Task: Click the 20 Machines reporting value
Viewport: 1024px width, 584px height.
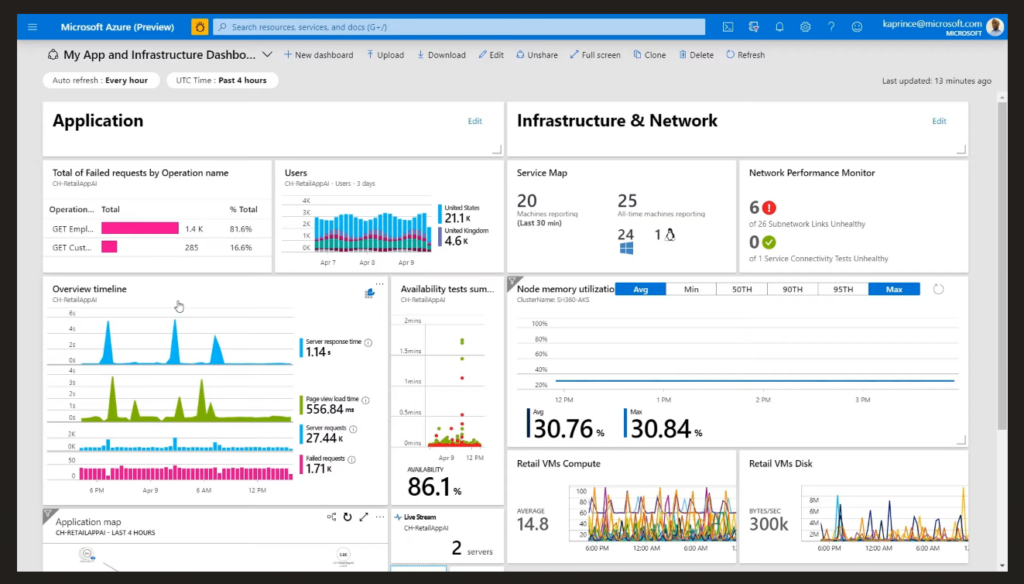Action: pyautogui.click(x=527, y=201)
